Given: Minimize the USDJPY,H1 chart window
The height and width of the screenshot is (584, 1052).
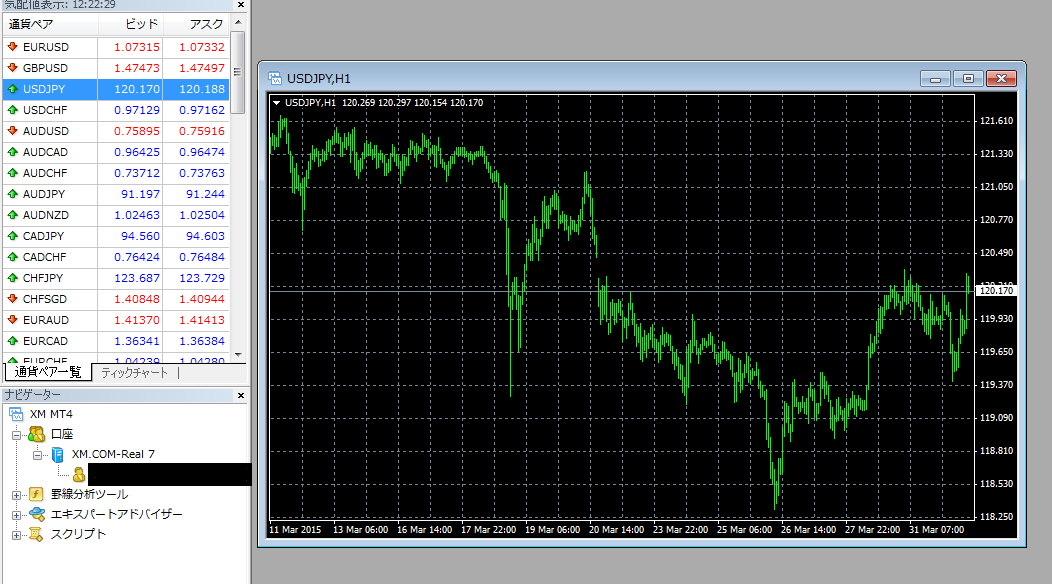Looking at the screenshot, I should (935, 79).
